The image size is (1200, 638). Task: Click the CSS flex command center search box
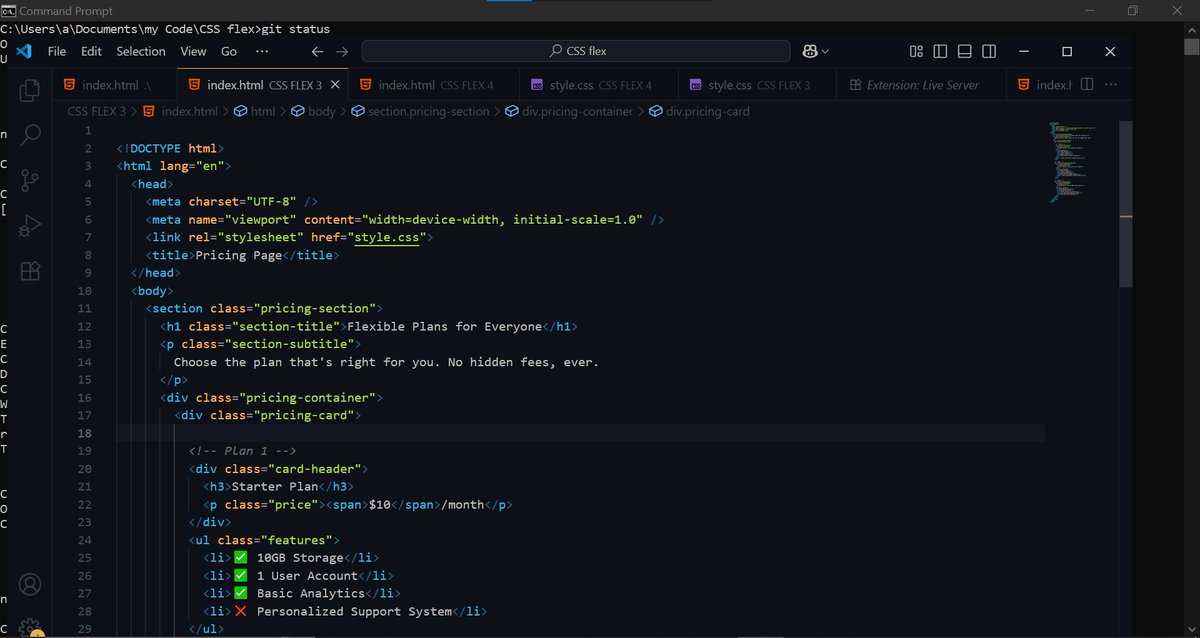[576, 51]
